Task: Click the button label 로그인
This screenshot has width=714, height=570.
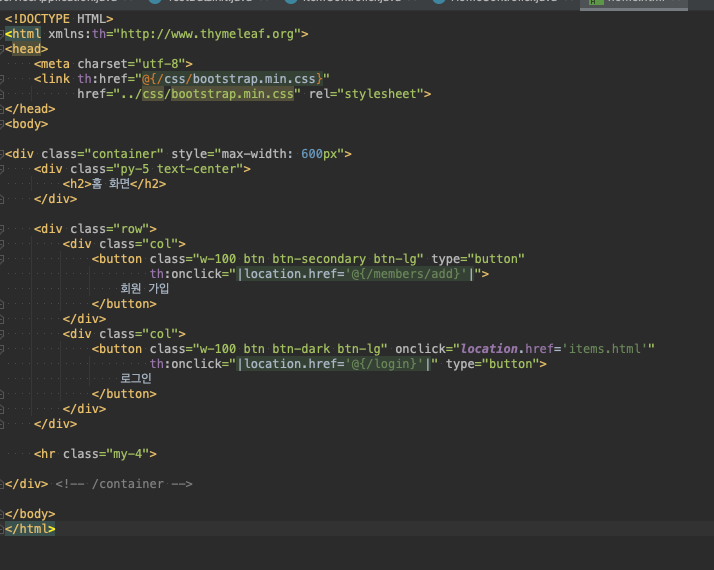Action: pyautogui.click(x=136, y=379)
